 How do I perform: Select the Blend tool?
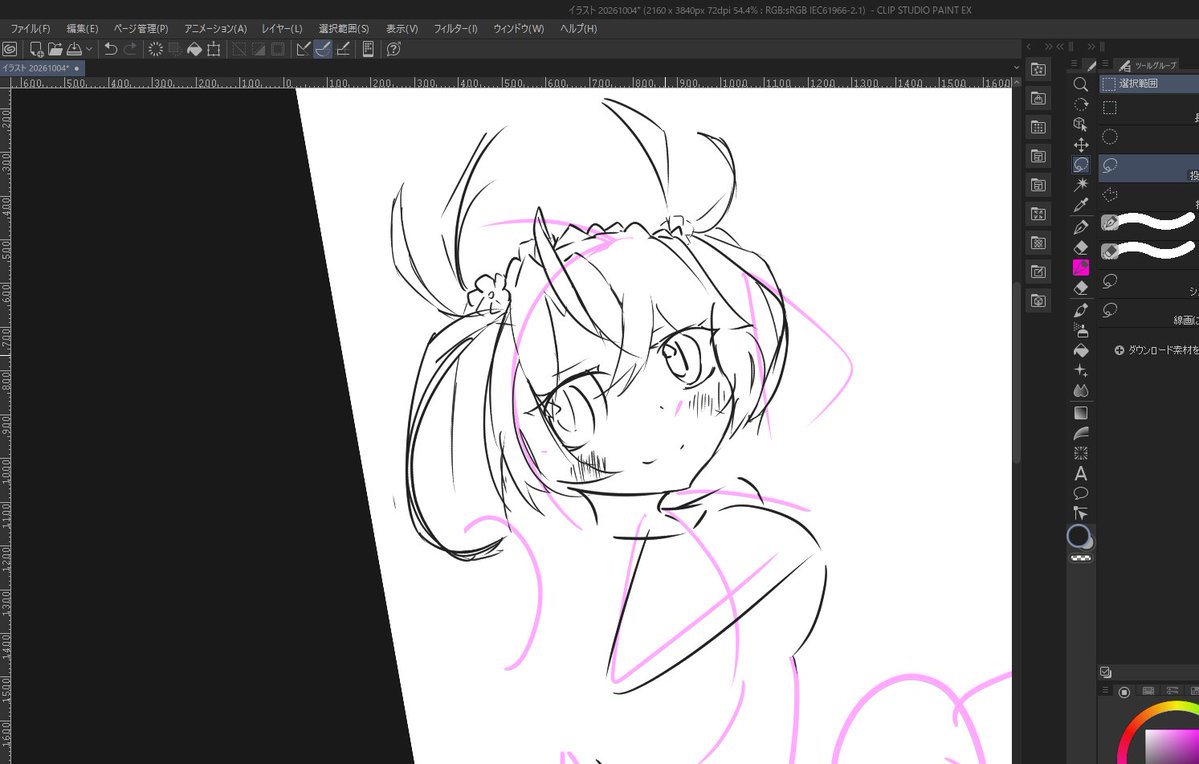pos(1080,390)
